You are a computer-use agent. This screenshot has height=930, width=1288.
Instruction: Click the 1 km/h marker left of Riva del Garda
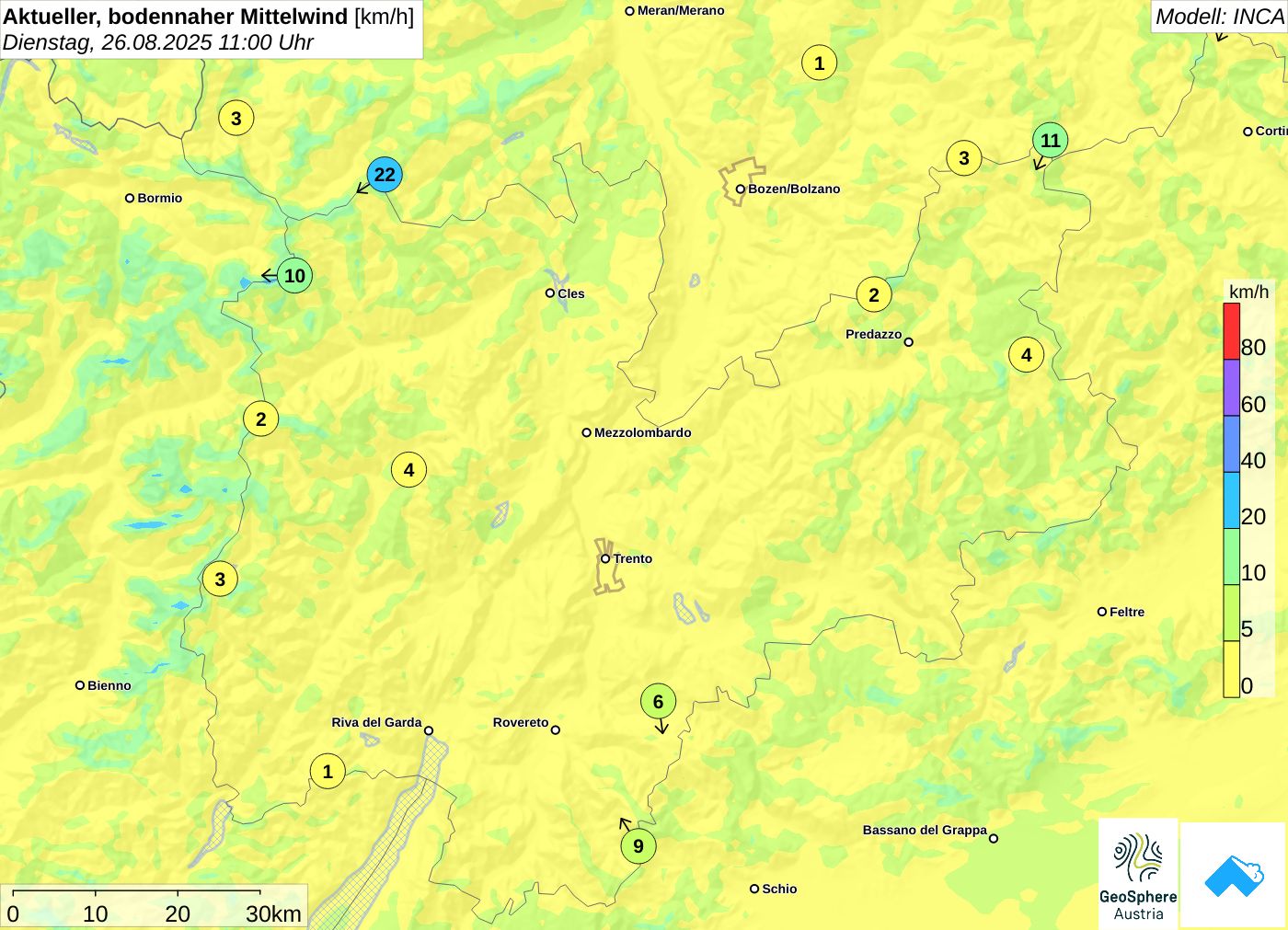click(x=328, y=771)
